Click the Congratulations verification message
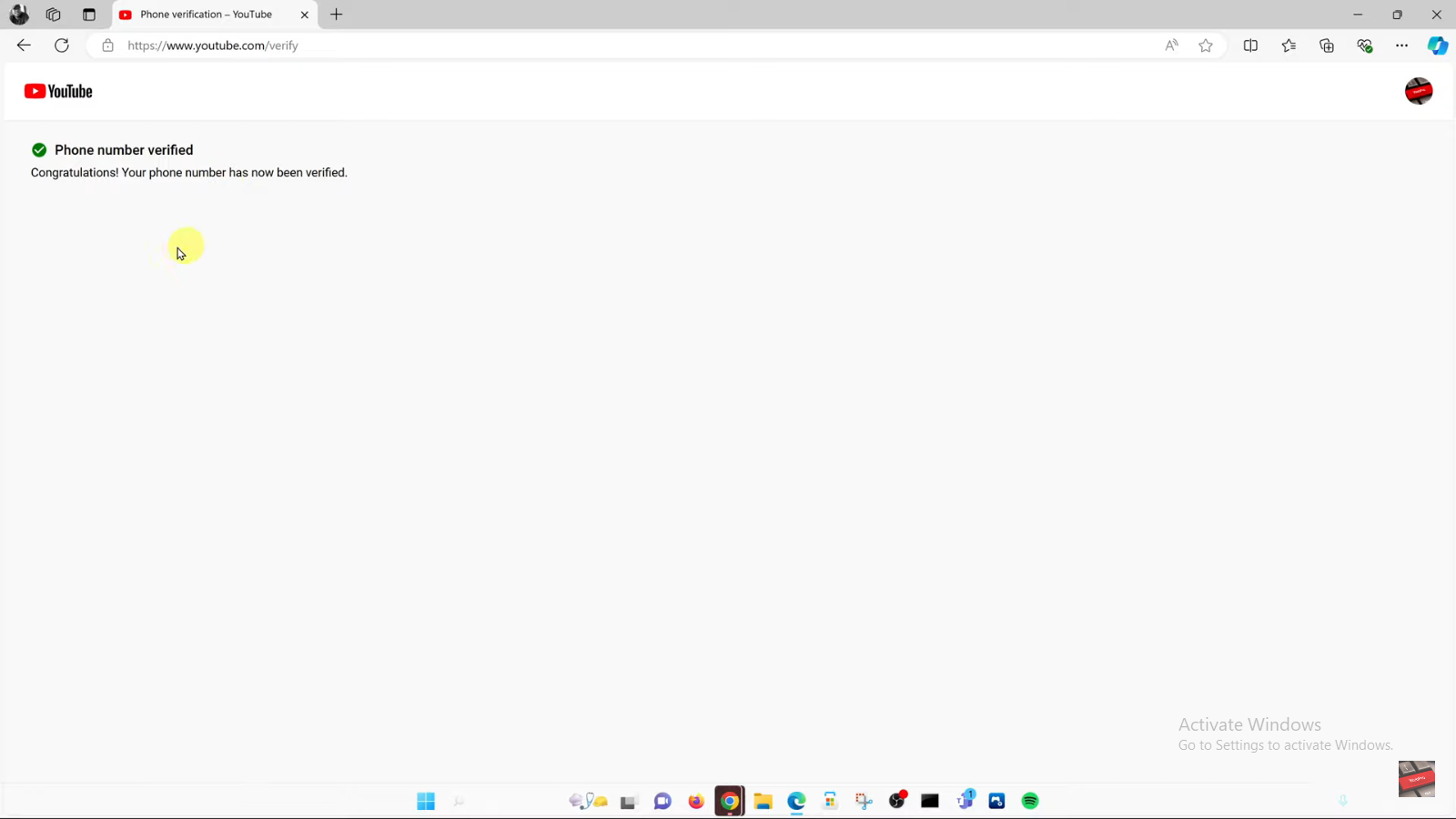Image resolution: width=1456 pixels, height=819 pixels. click(189, 173)
